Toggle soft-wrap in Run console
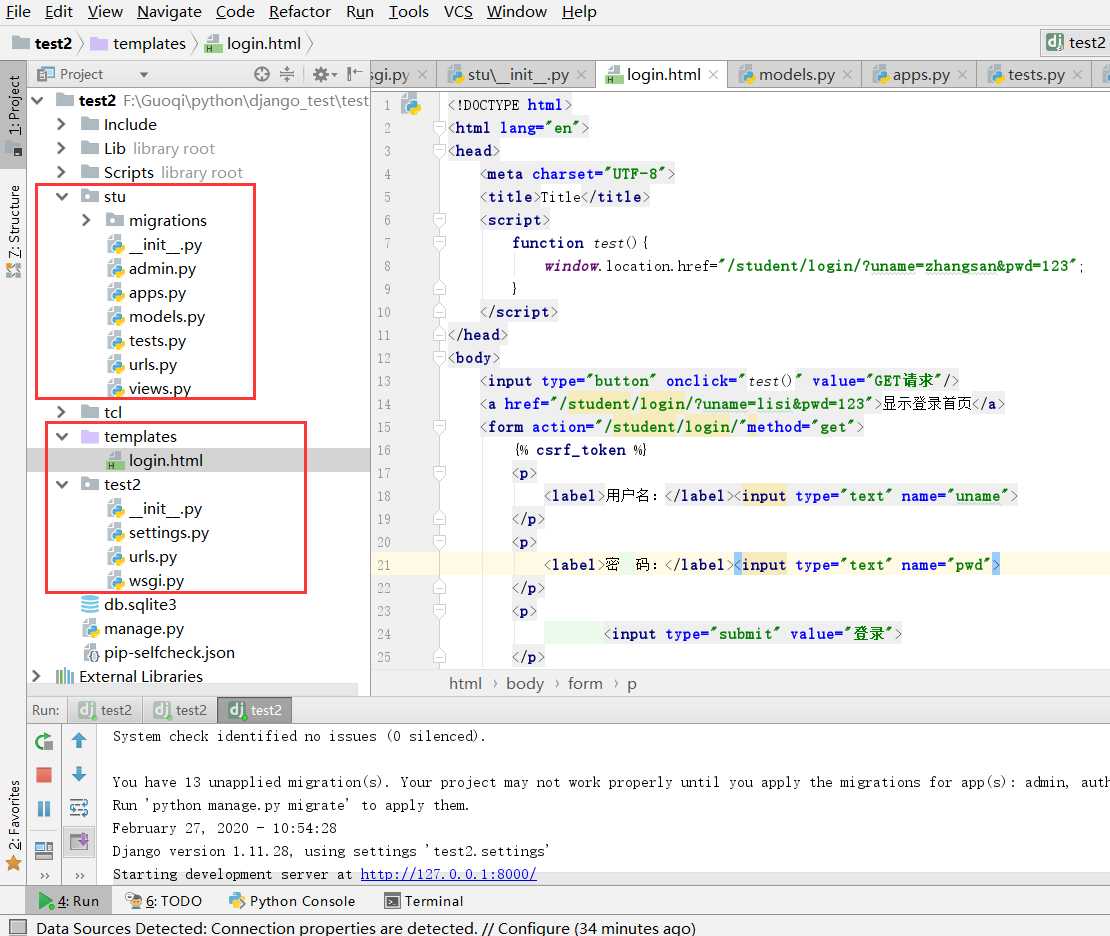The width and height of the screenshot is (1110, 936). click(79, 808)
